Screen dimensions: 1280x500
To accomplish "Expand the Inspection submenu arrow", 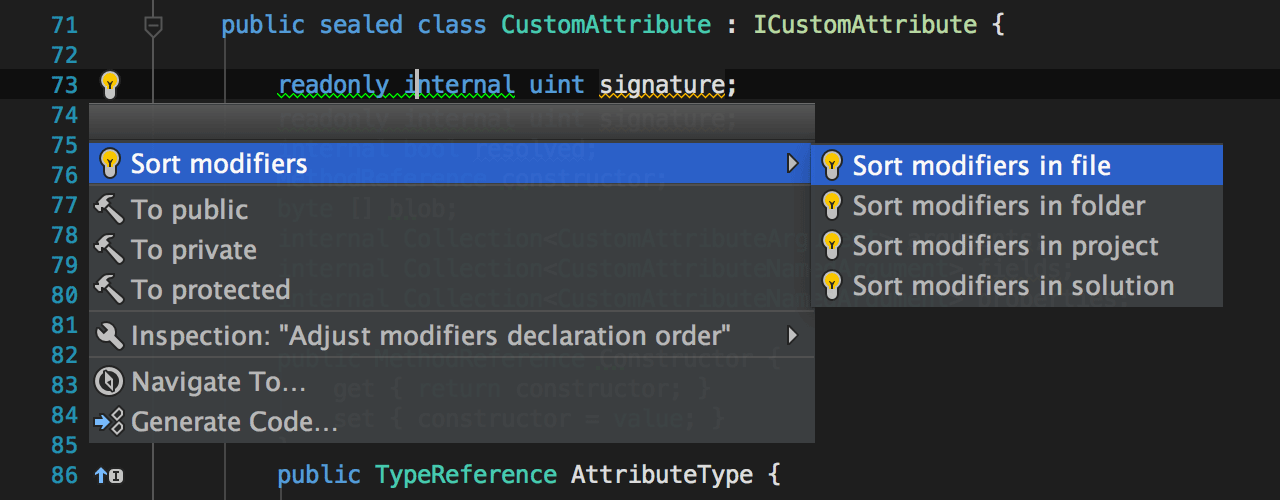I will click(x=793, y=335).
